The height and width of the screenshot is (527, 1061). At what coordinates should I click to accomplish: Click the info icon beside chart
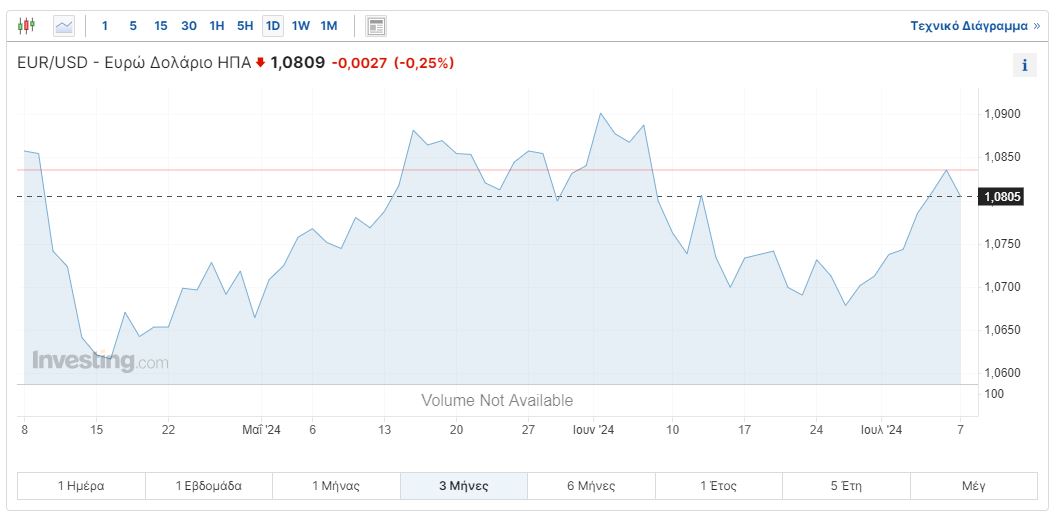coord(1024,66)
